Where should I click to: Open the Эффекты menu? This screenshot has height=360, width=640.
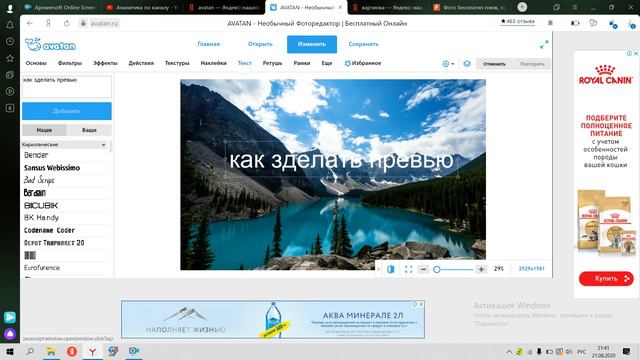tap(105, 63)
